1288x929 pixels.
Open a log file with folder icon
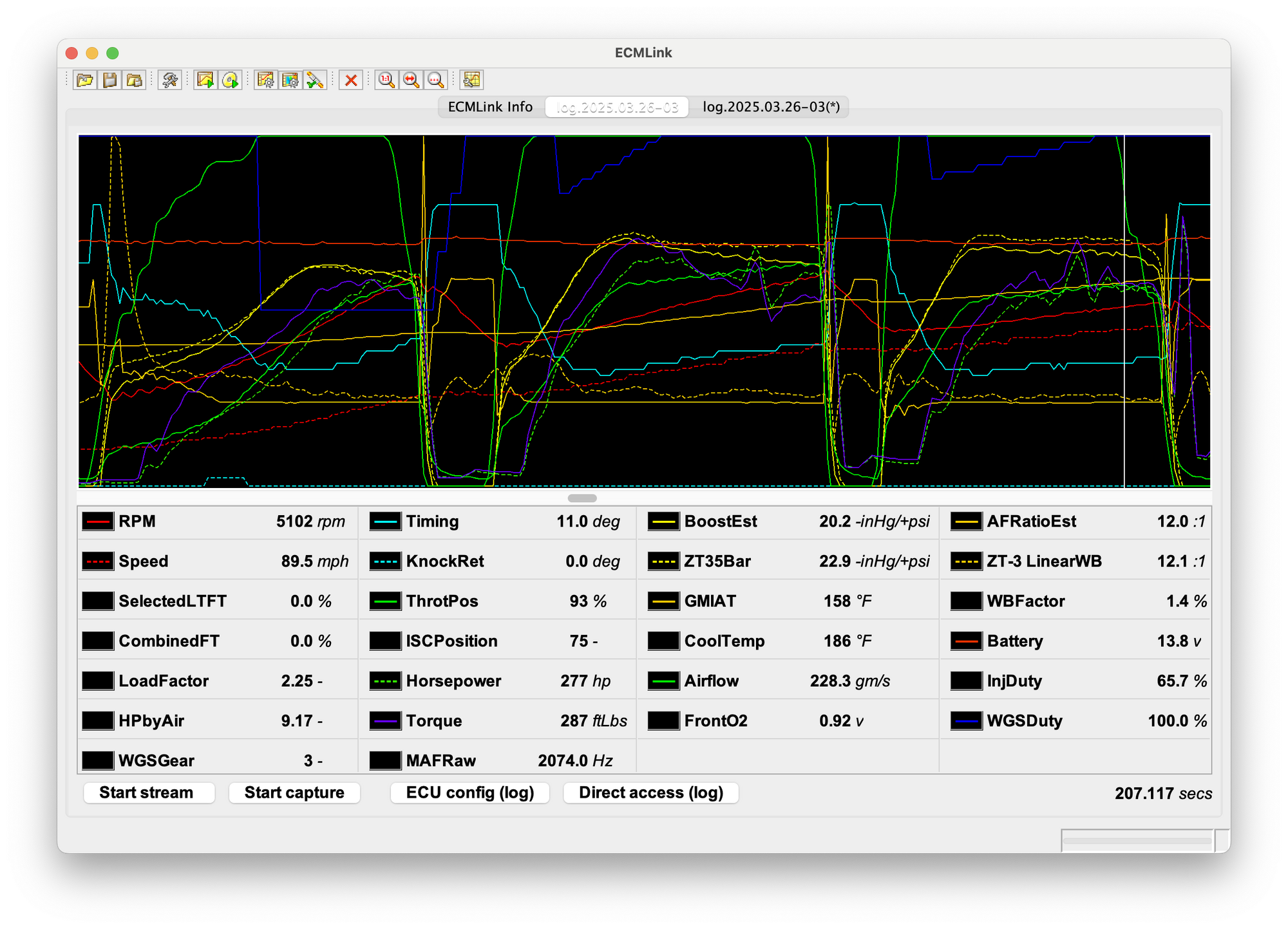click(85, 80)
